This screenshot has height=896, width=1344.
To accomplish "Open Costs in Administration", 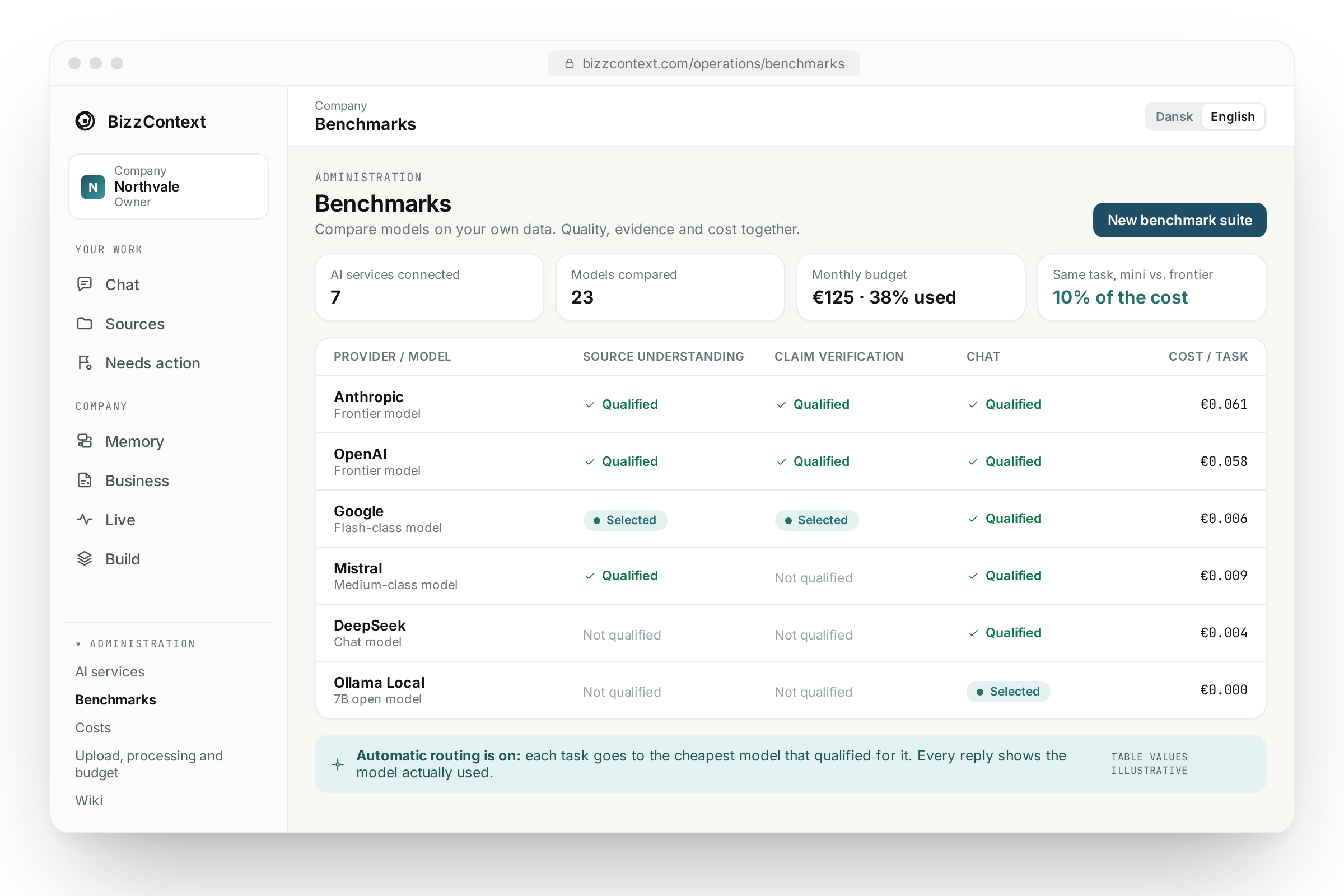I will 93,728.
